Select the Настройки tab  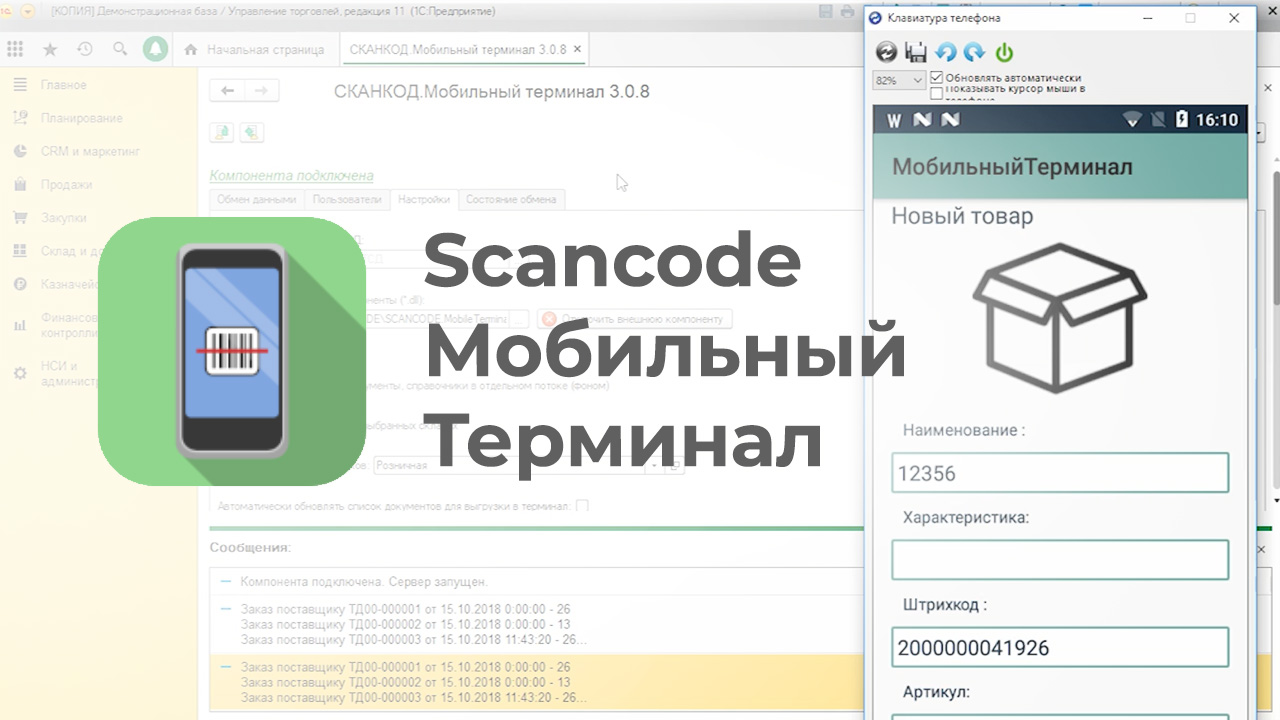click(x=424, y=199)
